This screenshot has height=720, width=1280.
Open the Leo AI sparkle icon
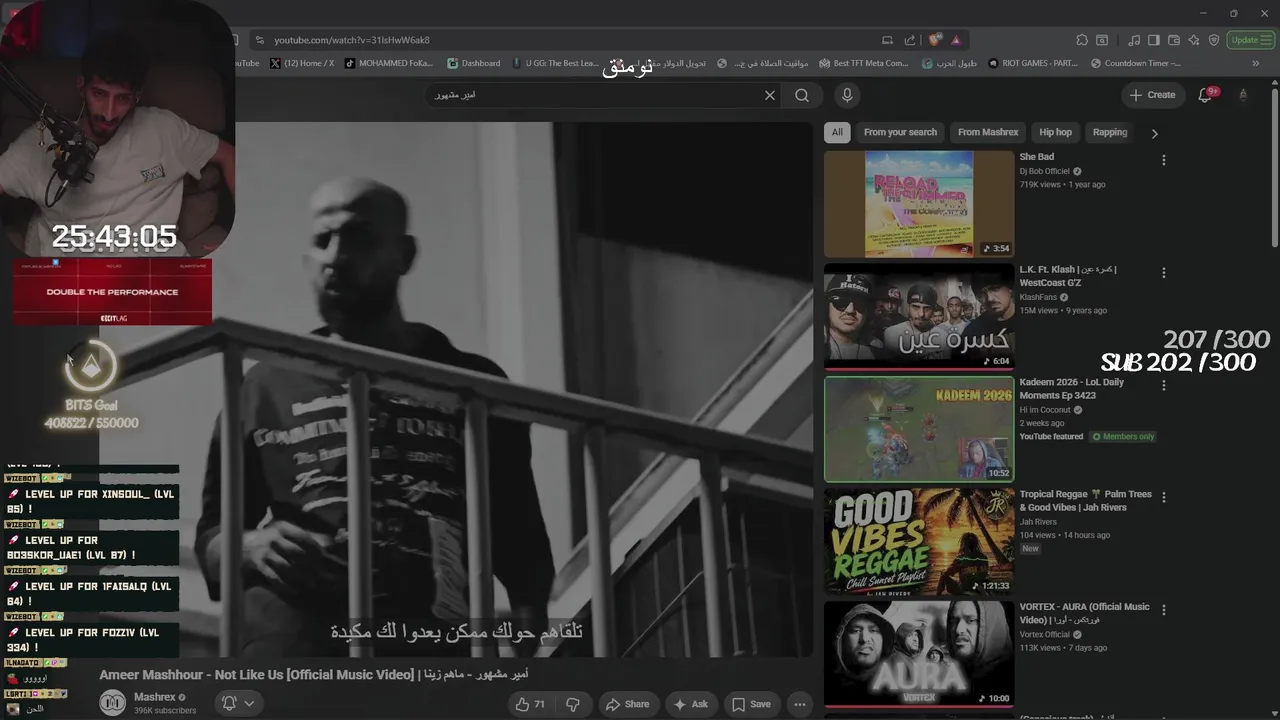click(1194, 40)
